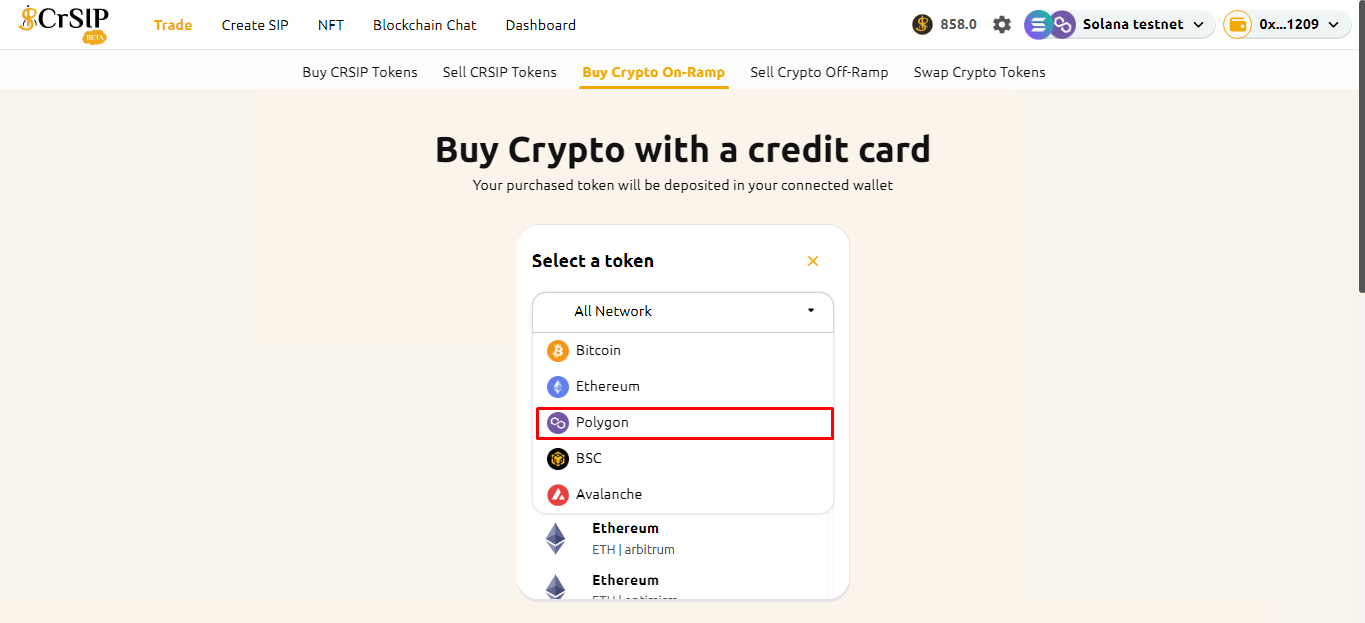Click the Bitcoin icon in the list

(x=558, y=351)
